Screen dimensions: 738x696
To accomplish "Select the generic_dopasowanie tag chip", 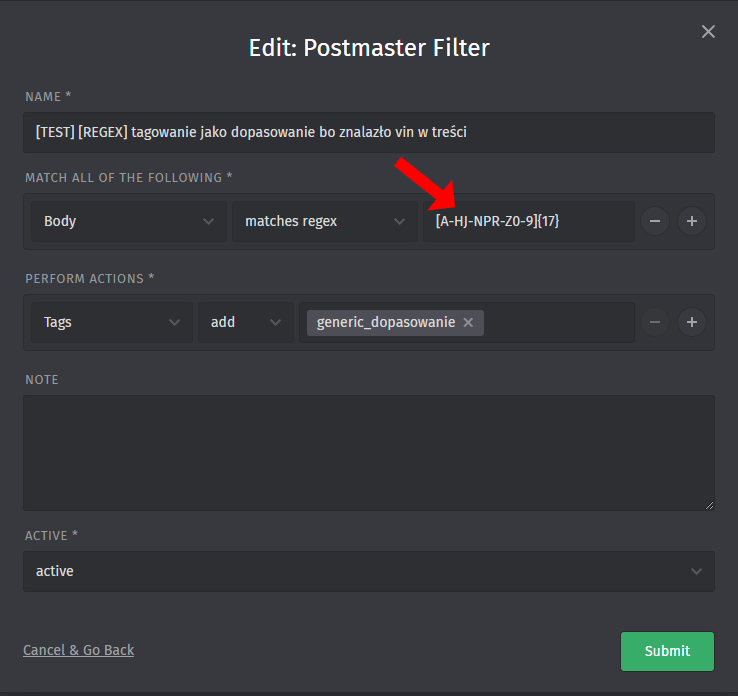I will click(x=385, y=322).
